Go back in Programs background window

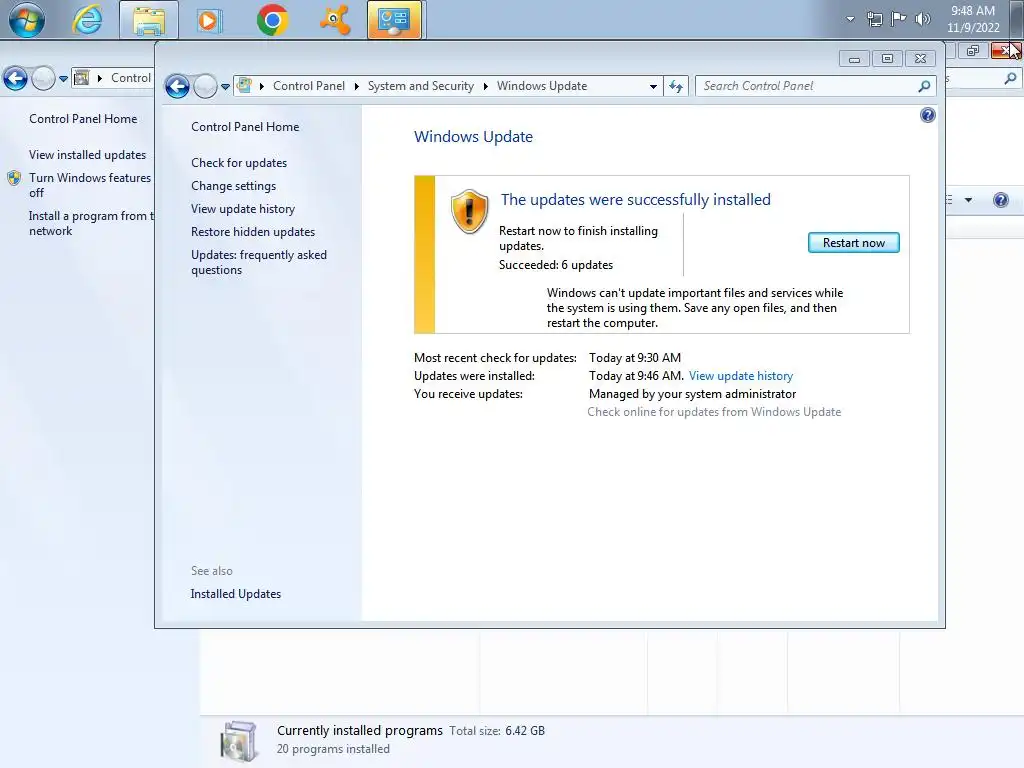pyautogui.click(x=16, y=79)
